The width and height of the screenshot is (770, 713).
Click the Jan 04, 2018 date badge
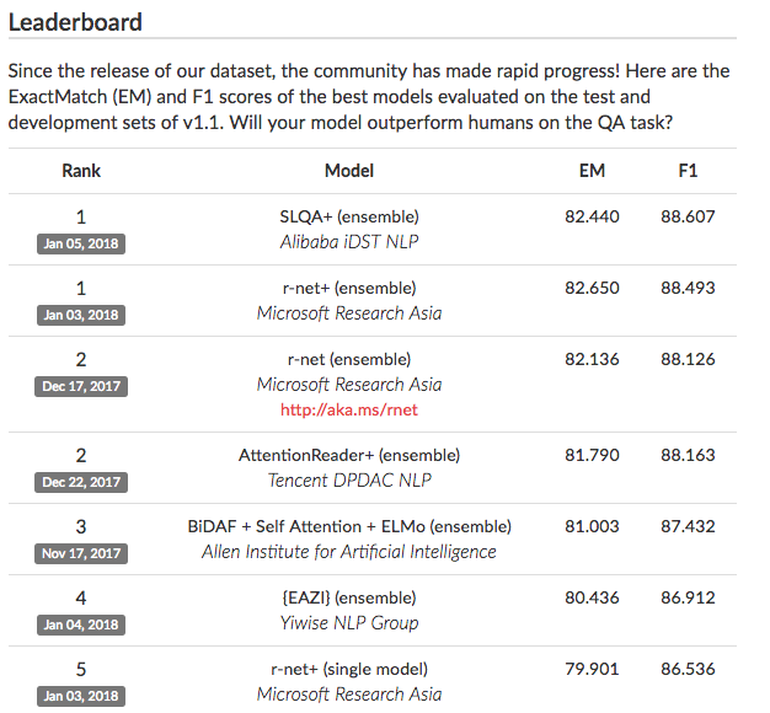click(81, 625)
